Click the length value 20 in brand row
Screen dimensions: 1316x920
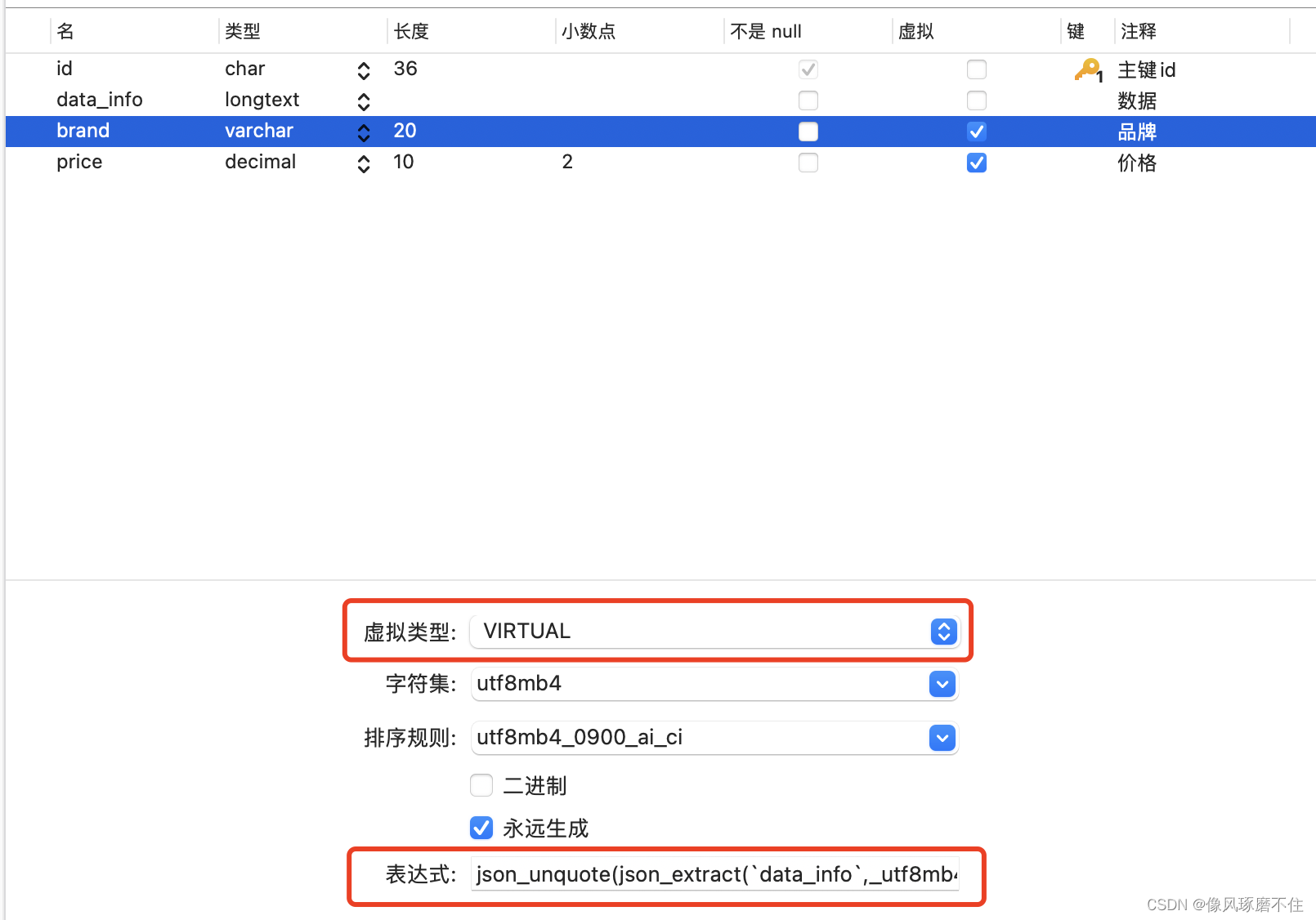click(x=405, y=131)
